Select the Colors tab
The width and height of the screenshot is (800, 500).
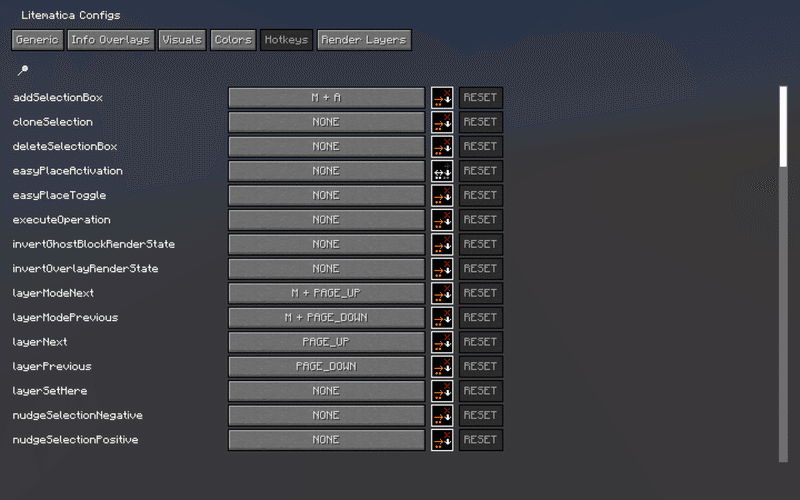tap(233, 40)
